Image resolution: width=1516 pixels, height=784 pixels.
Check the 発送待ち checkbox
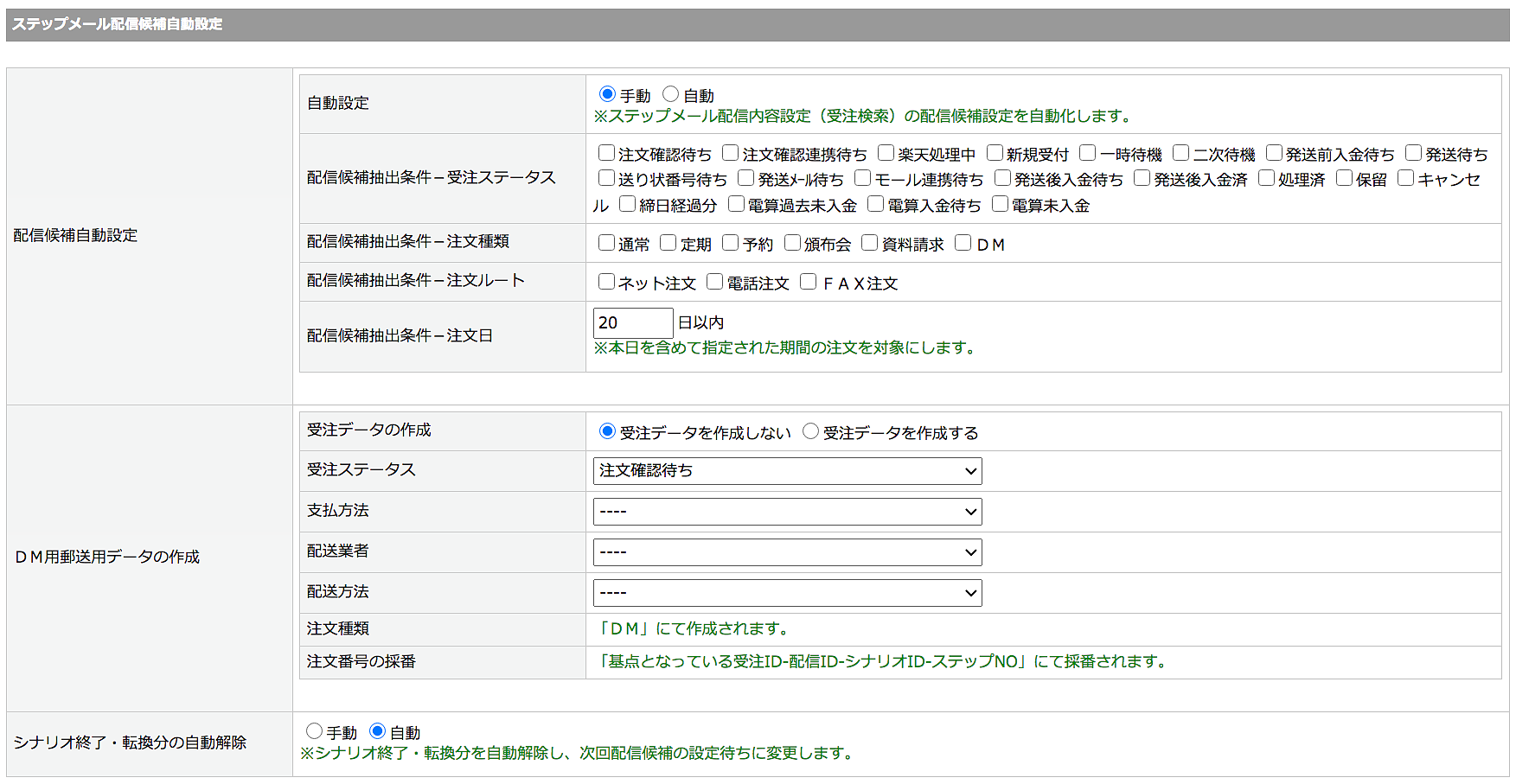[x=1413, y=153]
